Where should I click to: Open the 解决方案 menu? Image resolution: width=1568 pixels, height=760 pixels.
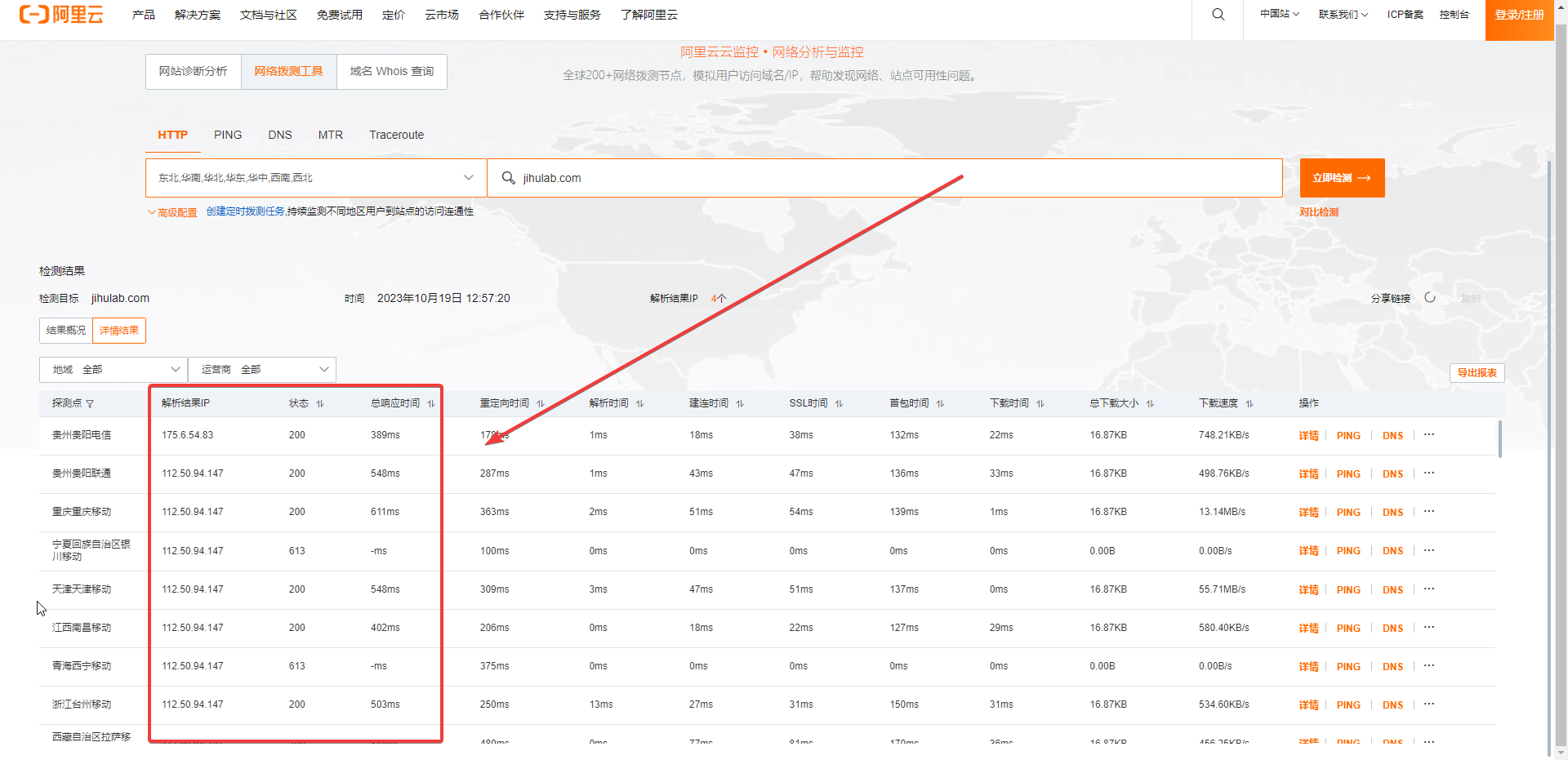click(x=198, y=15)
